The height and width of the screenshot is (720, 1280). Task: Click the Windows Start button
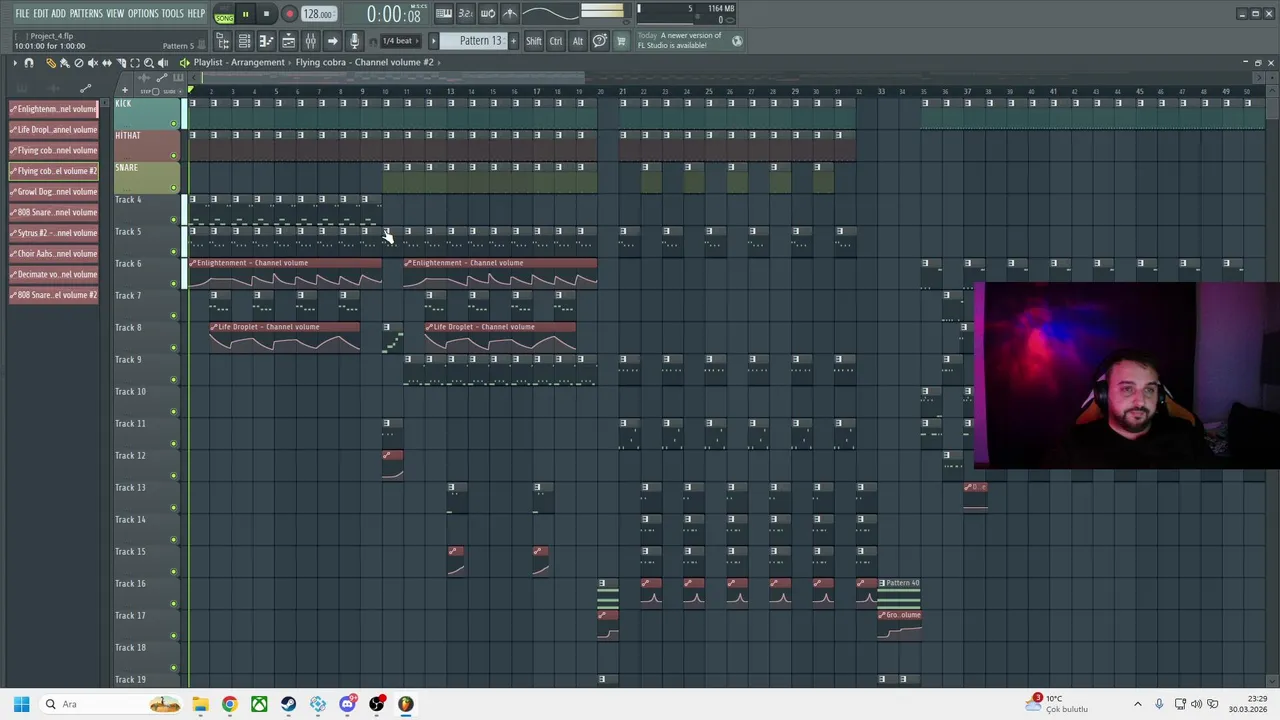click(x=21, y=704)
